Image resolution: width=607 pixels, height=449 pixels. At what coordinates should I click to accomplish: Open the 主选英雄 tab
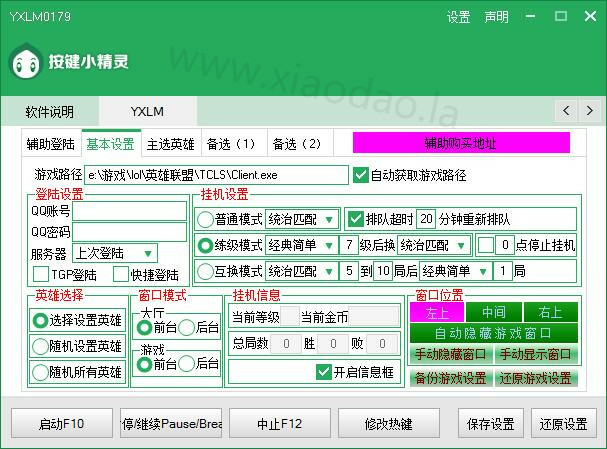pos(171,144)
